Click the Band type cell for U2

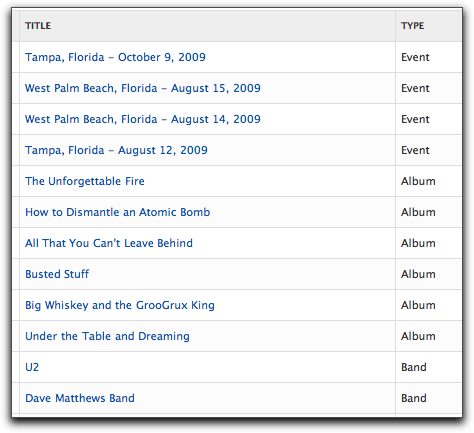[414, 367]
